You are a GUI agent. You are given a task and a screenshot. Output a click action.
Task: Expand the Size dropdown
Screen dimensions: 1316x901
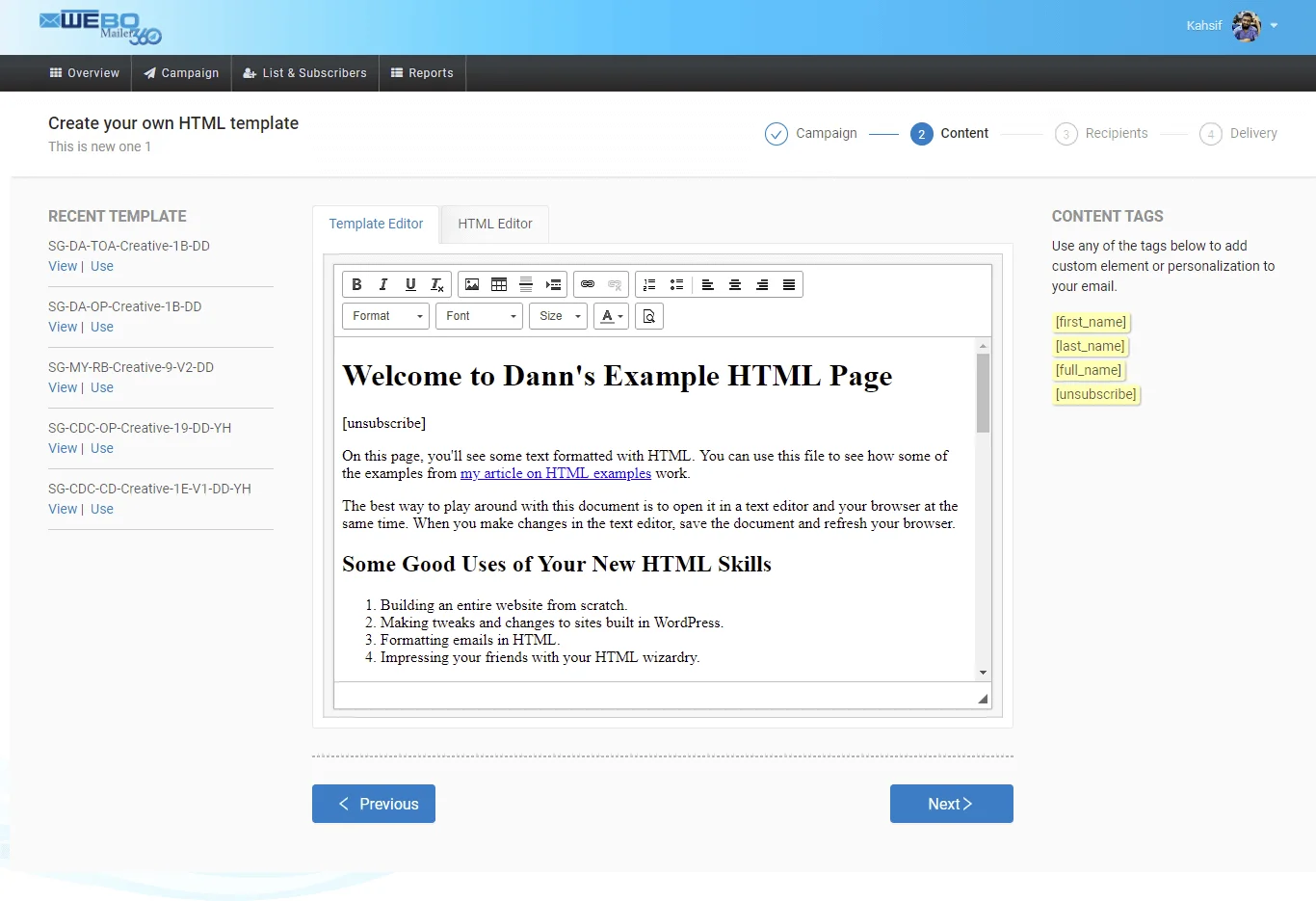coord(558,316)
